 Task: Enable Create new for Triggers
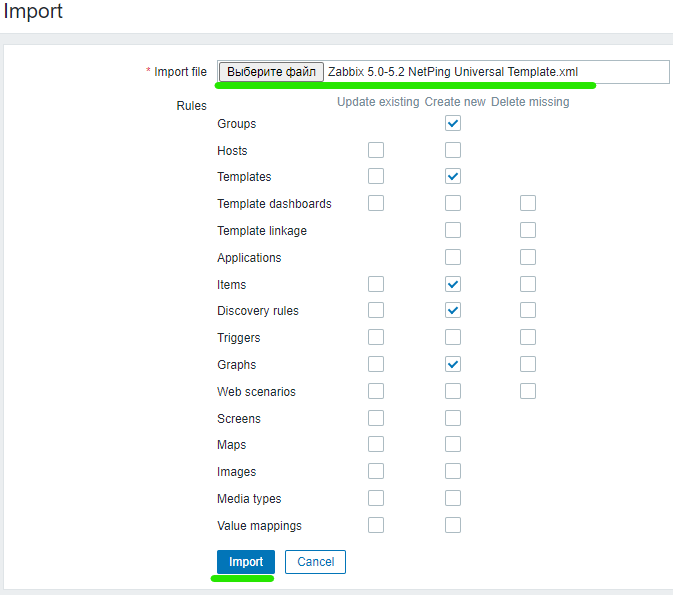tap(453, 337)
